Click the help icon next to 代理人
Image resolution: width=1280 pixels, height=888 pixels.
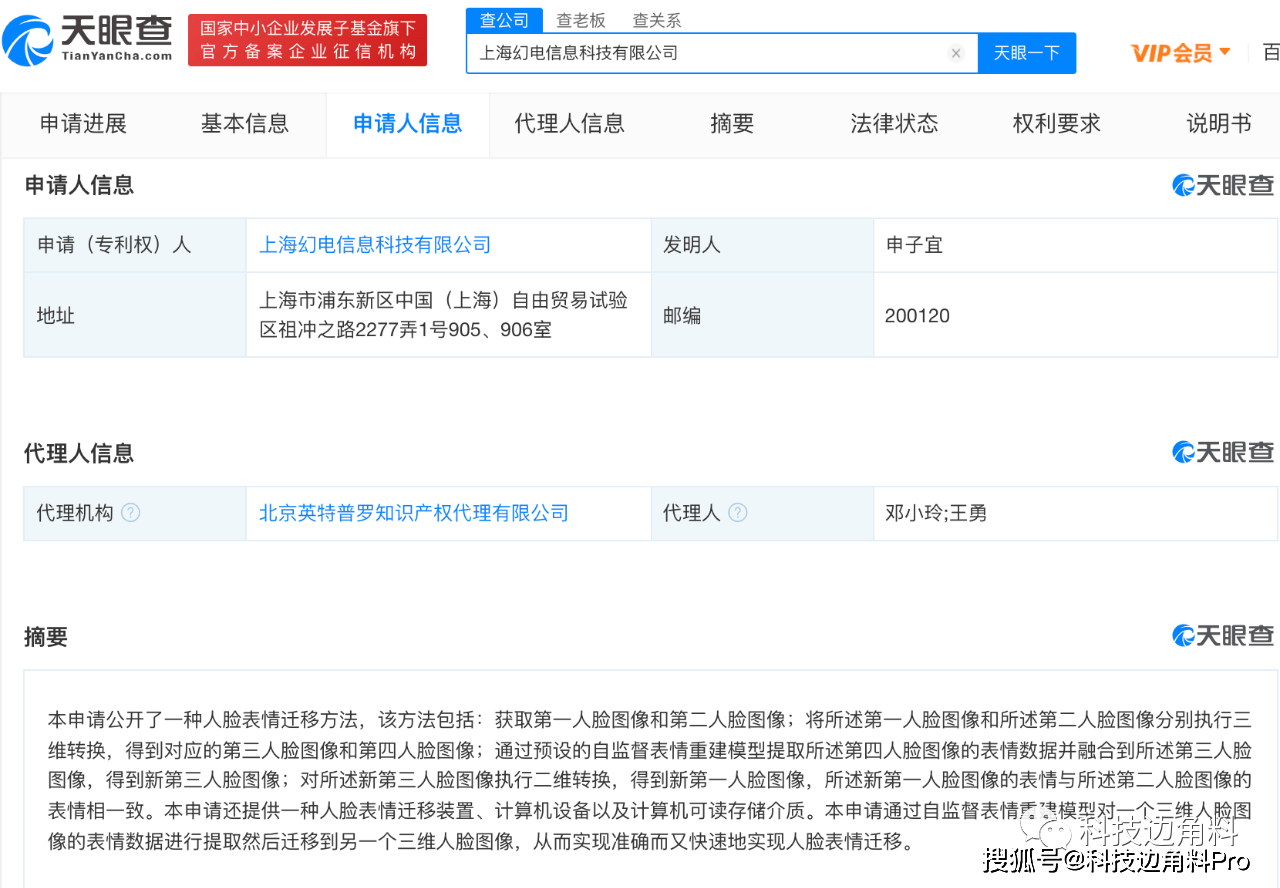738,513
